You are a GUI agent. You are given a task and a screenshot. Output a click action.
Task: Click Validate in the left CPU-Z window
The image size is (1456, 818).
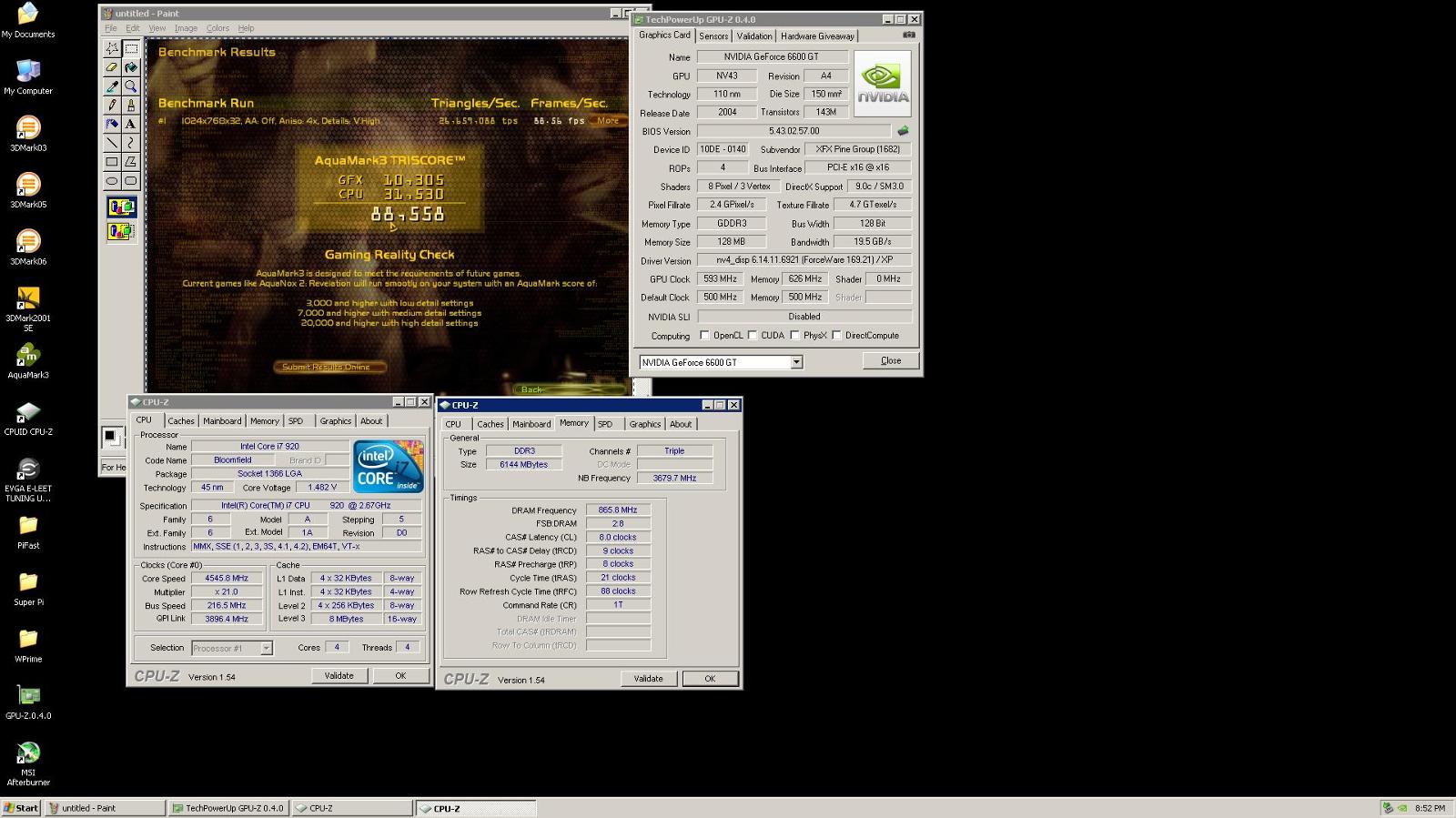point(339,675)
